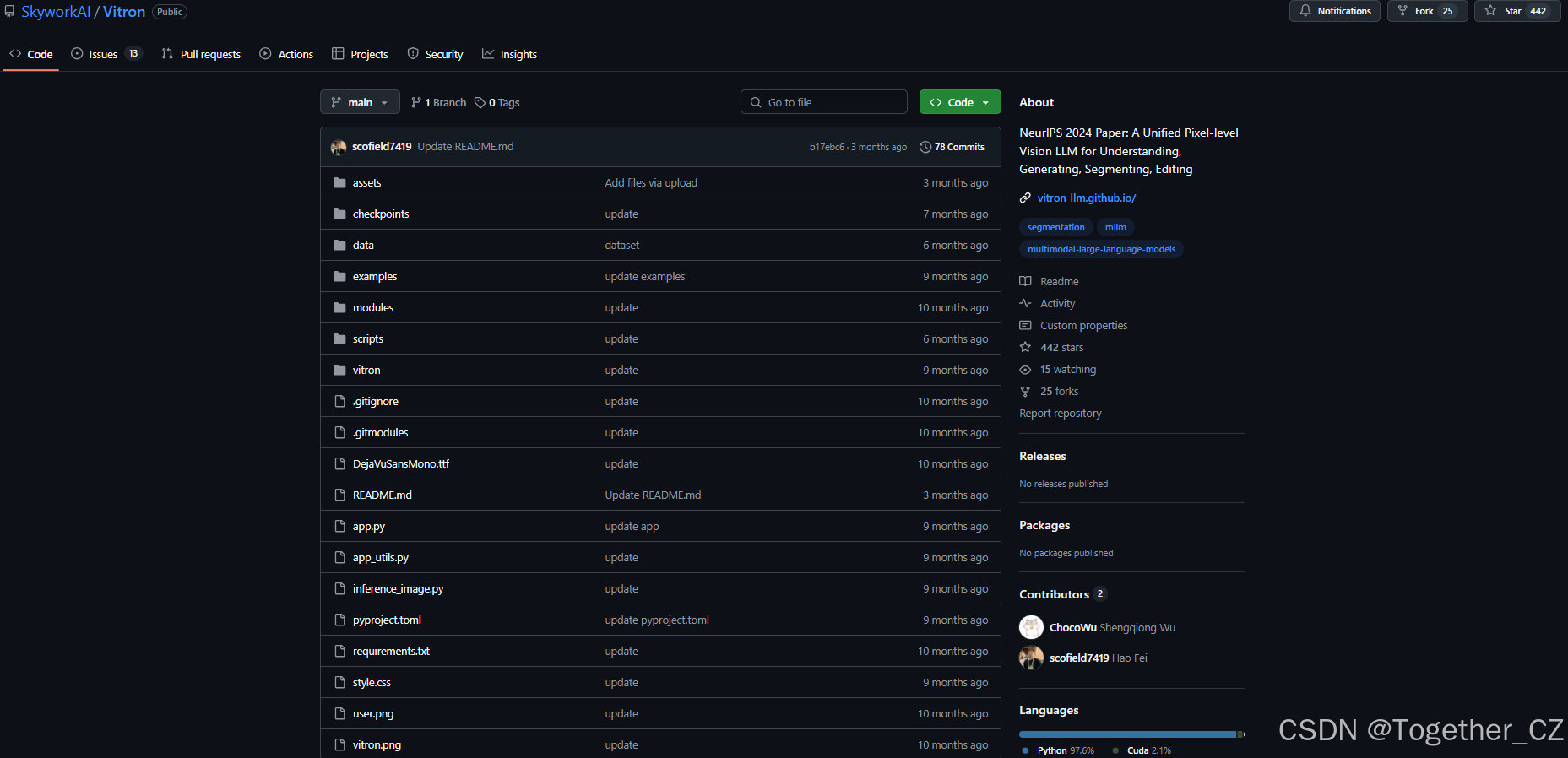Click ChocoWu contributor avatar
Image resolution: width=1568 pixels, height=758 pixels.
tap(1031, 627)
